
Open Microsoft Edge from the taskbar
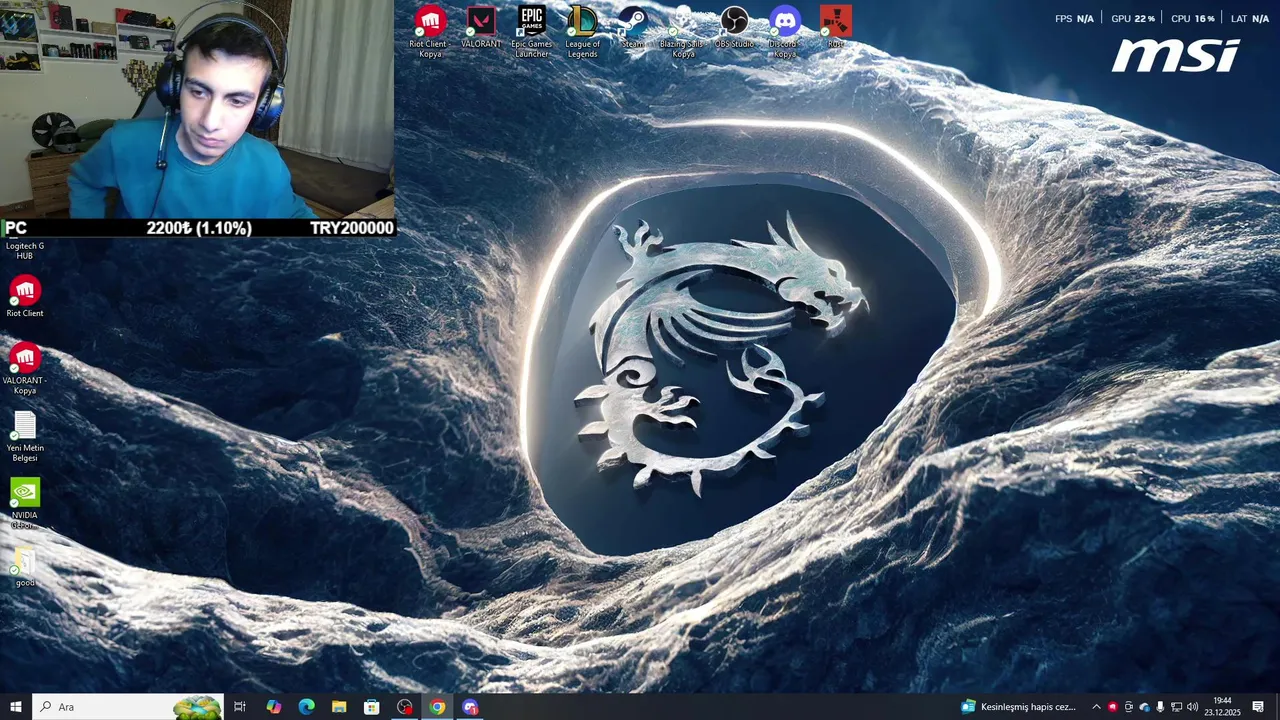[306, 707]
